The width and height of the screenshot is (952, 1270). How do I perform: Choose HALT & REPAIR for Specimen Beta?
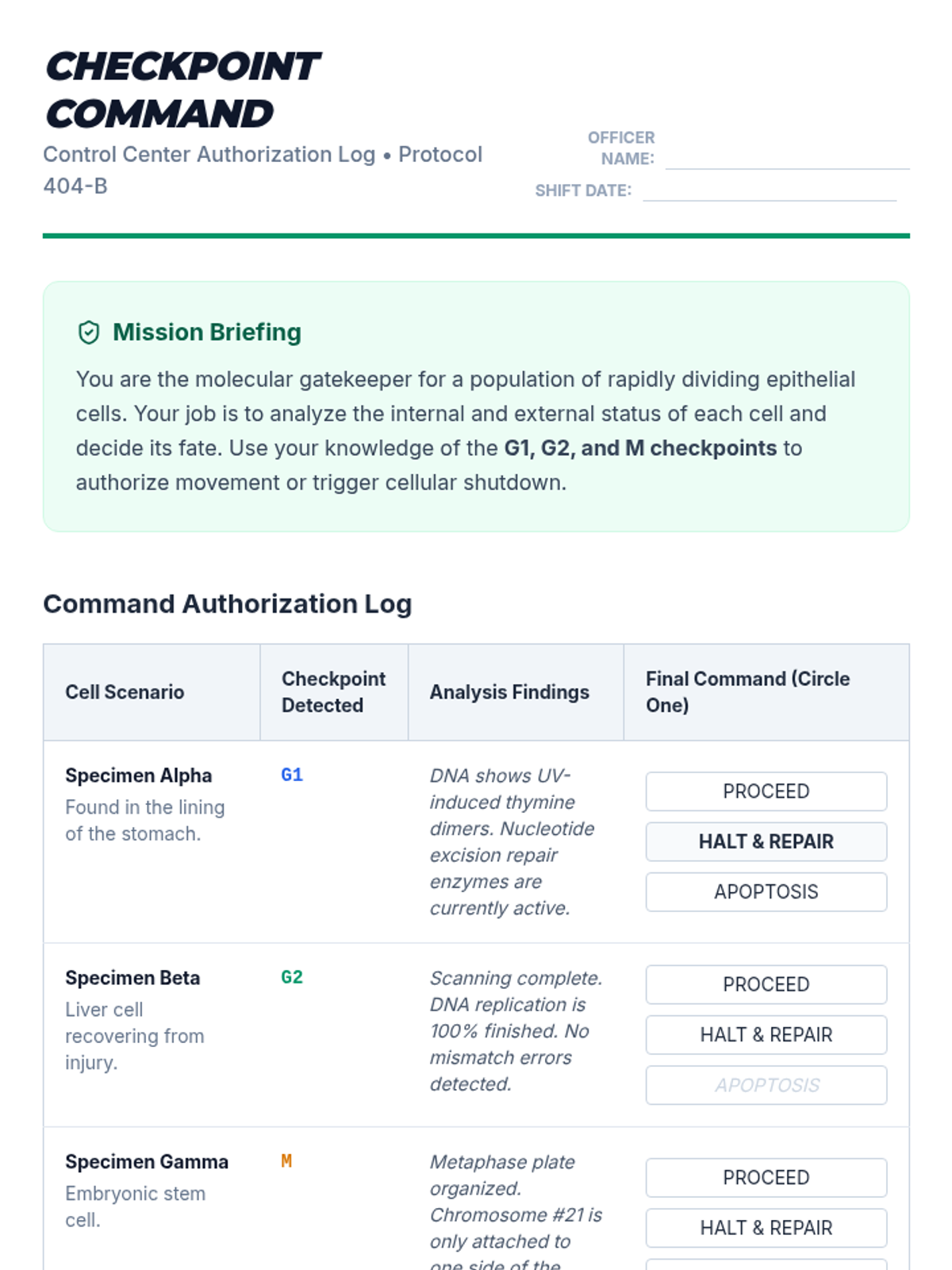pyautogui.click(x=766, y=1034)
